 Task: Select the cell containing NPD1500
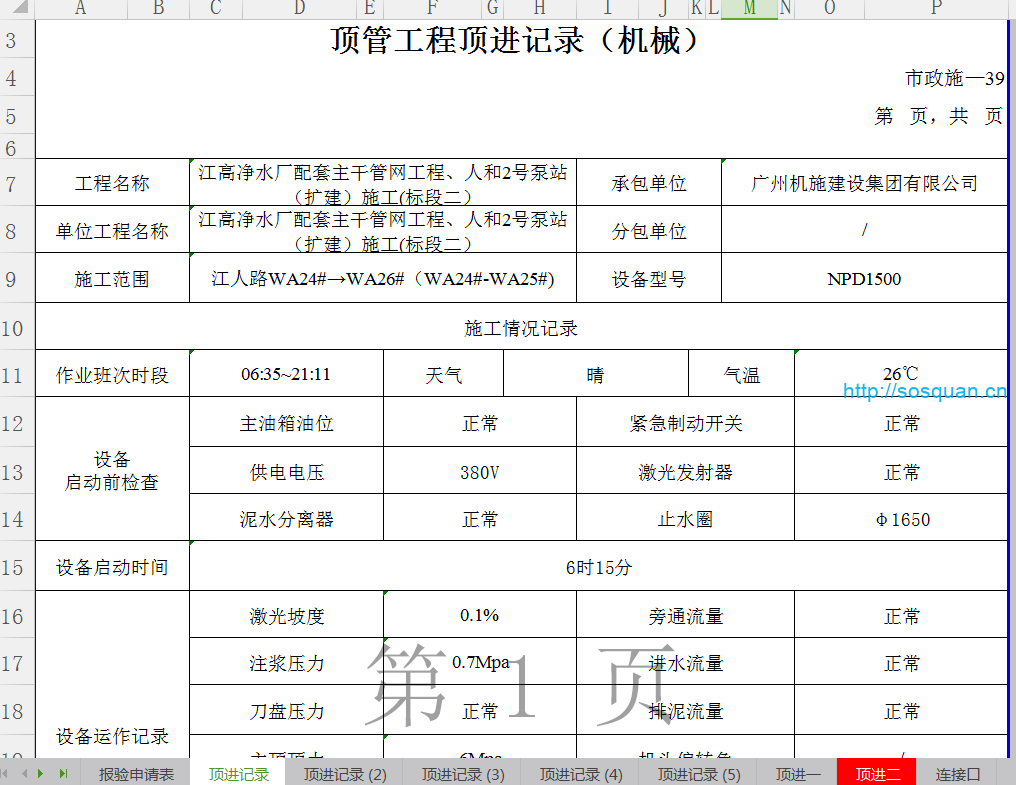click(864, 279)
